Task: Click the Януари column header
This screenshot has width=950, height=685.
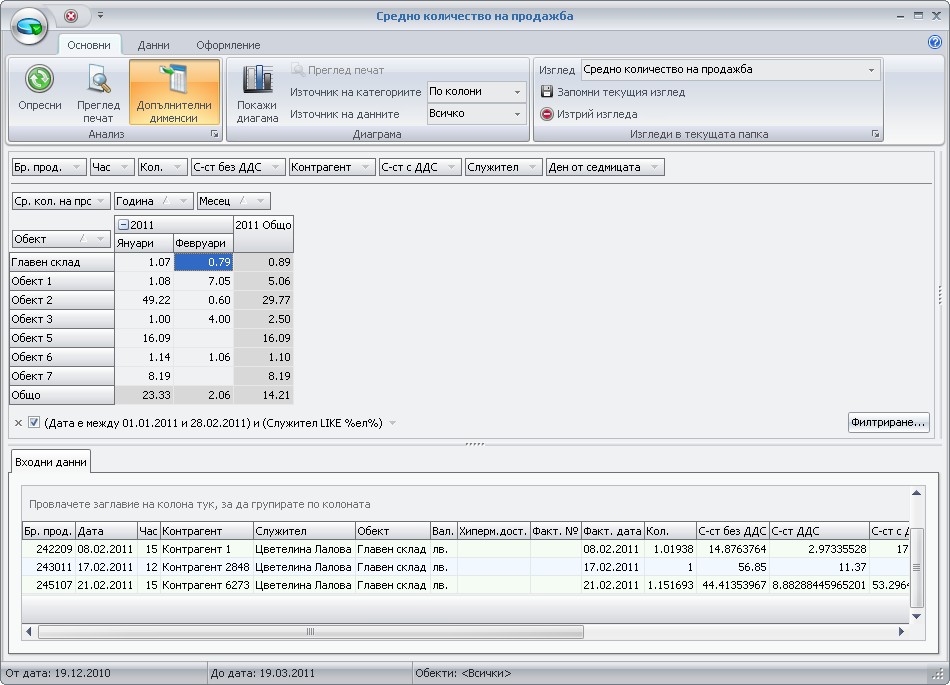Action: [144, 243]
